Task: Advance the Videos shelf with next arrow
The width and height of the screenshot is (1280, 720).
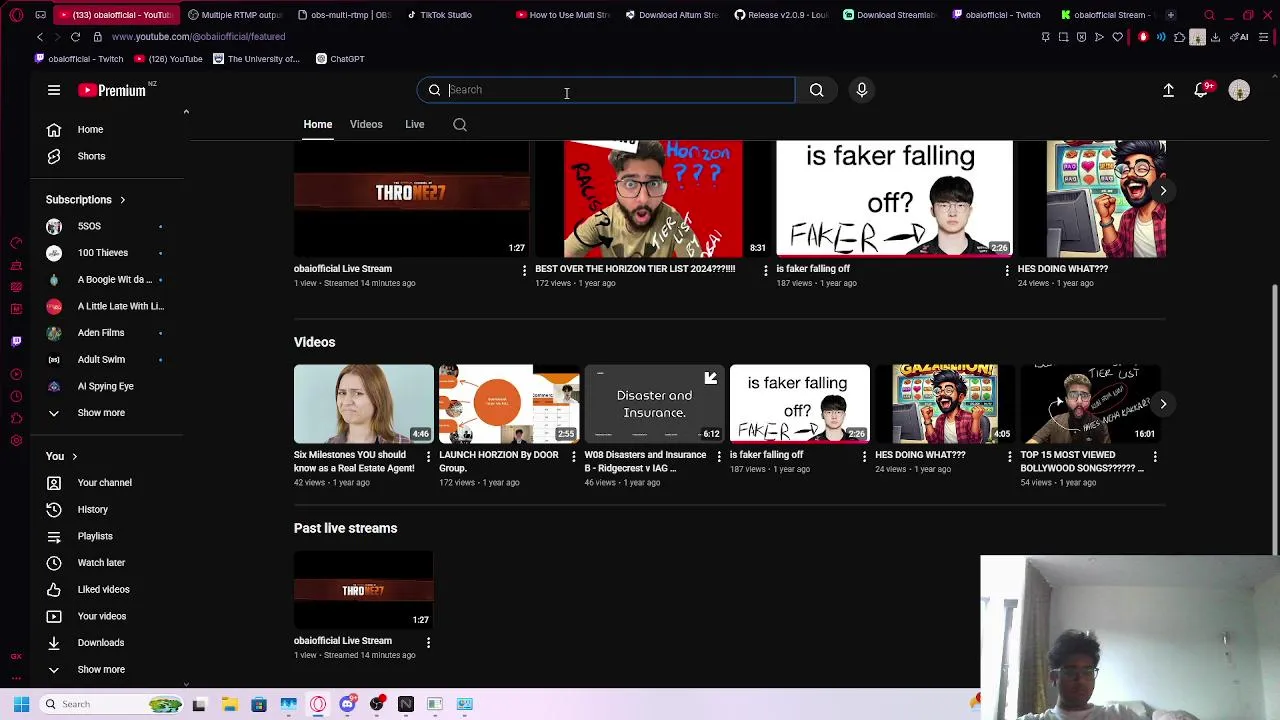Action: pos(1163,404)
